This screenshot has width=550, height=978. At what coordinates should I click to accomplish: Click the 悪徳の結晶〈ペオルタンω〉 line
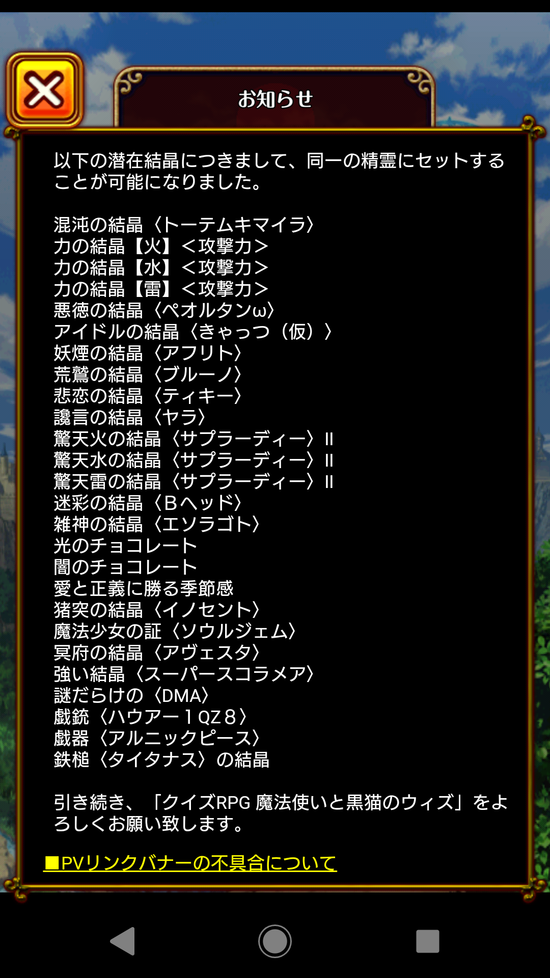(165, 310)
